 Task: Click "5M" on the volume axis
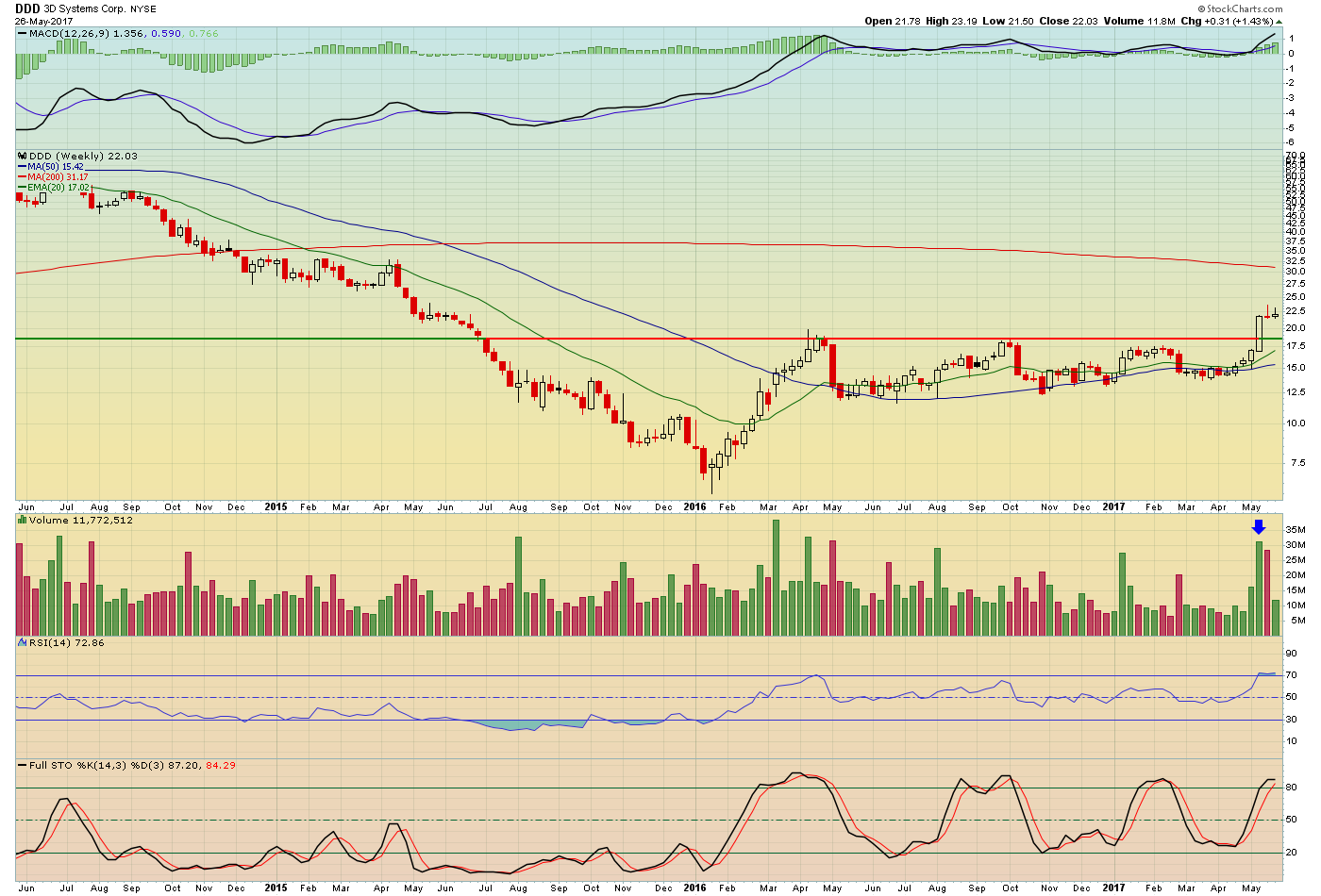pyautogui.click(x=1298, y=621)
